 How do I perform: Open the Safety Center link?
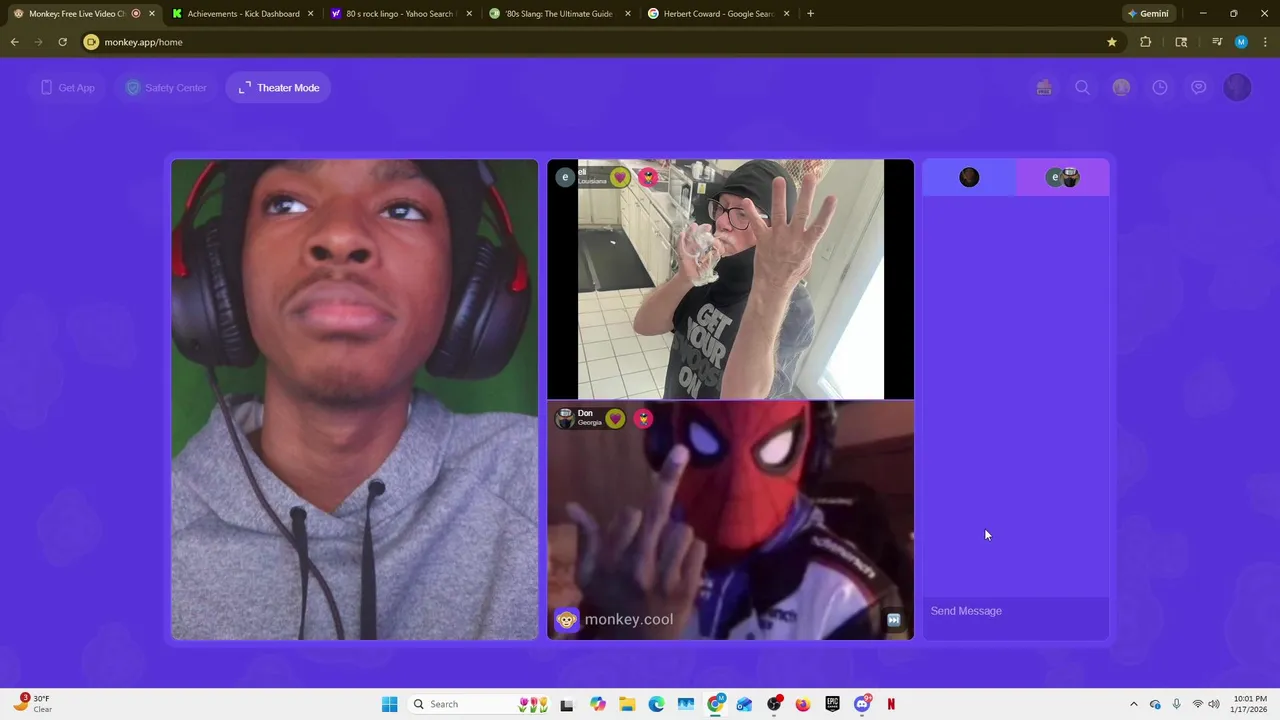(x=166, y=88)
